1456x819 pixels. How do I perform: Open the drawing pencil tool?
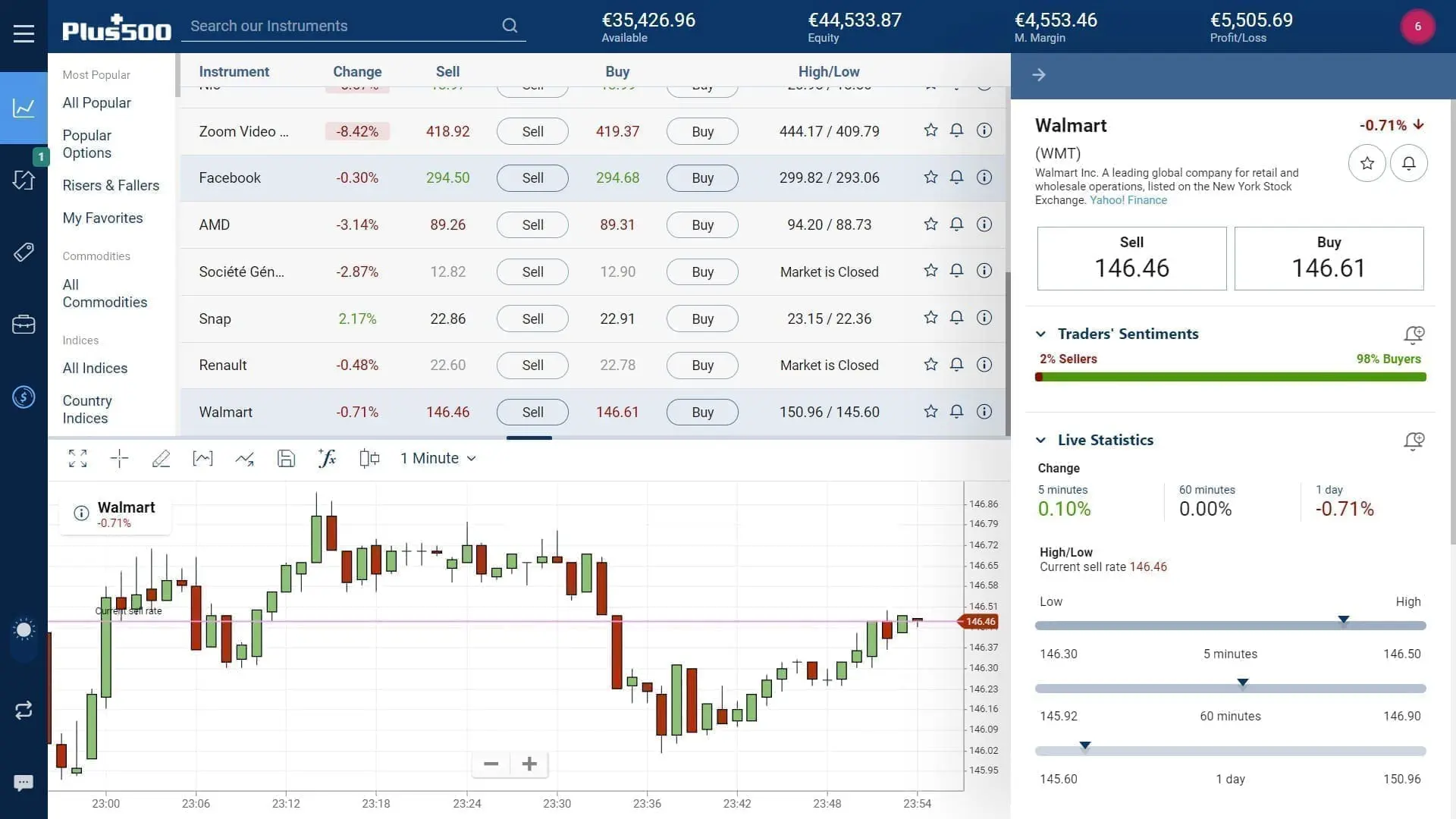click(161, 458)
